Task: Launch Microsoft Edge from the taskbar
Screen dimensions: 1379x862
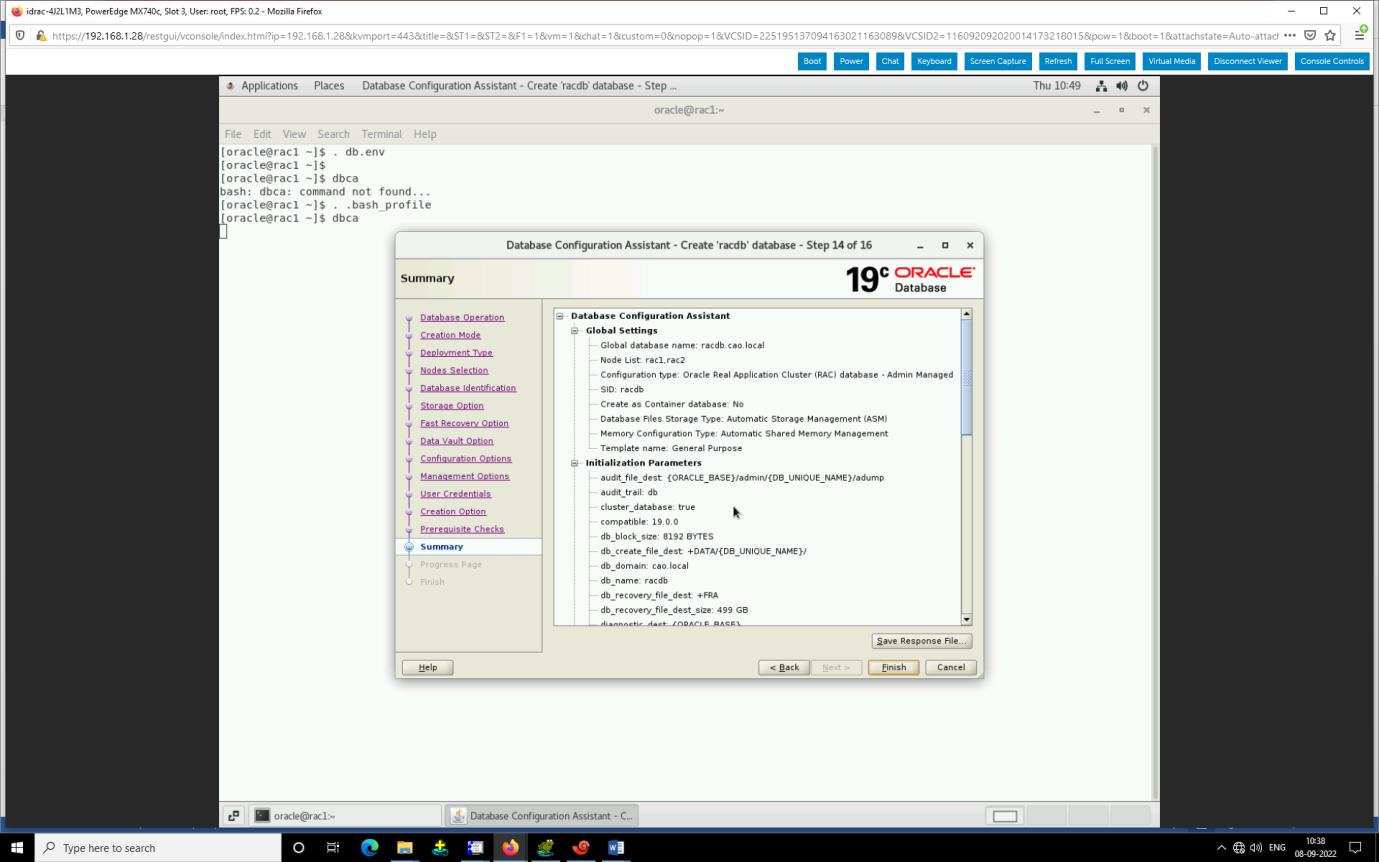Action: 369,848
